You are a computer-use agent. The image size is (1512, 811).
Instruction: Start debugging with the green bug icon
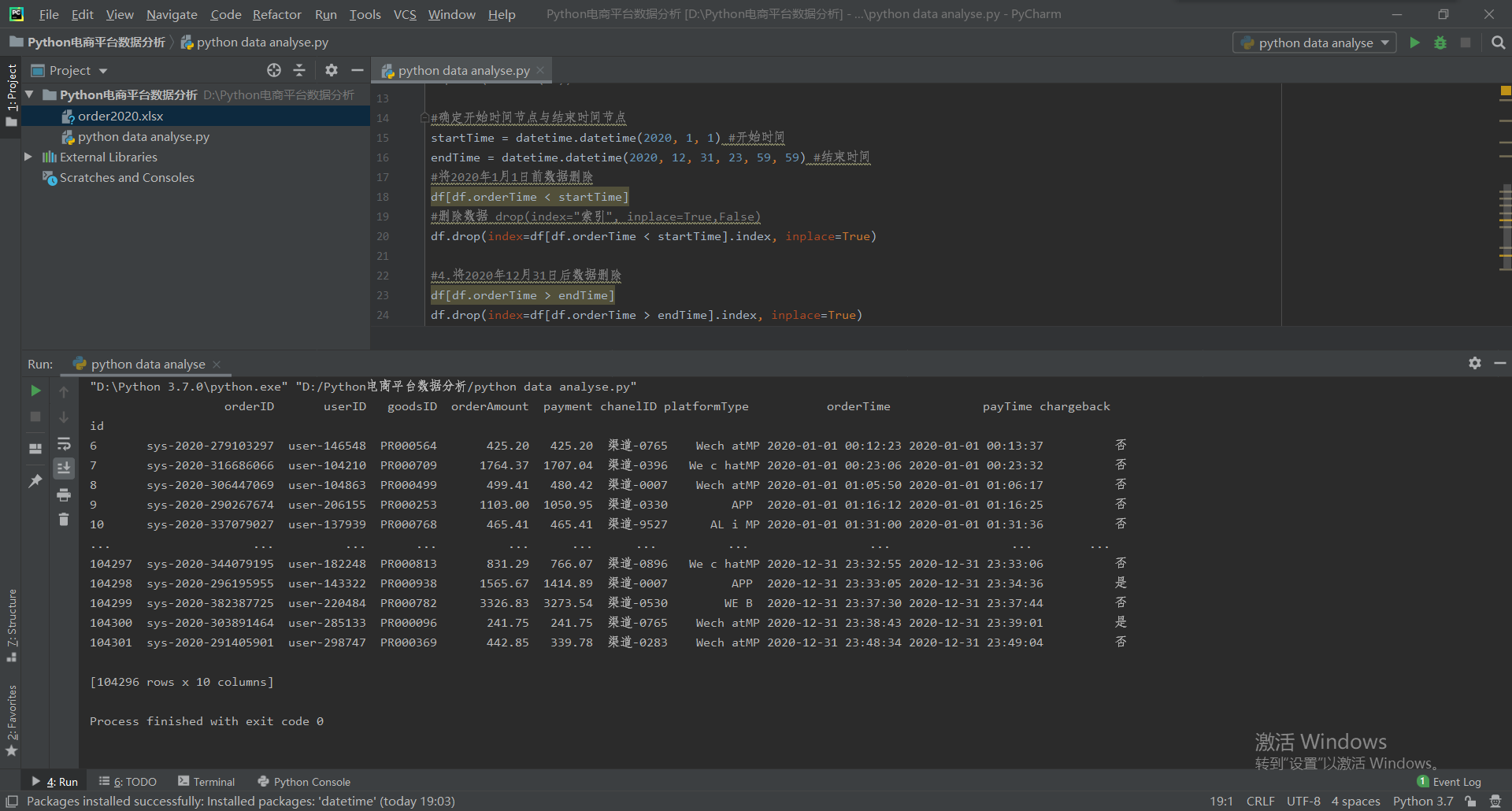[1440, 43]
